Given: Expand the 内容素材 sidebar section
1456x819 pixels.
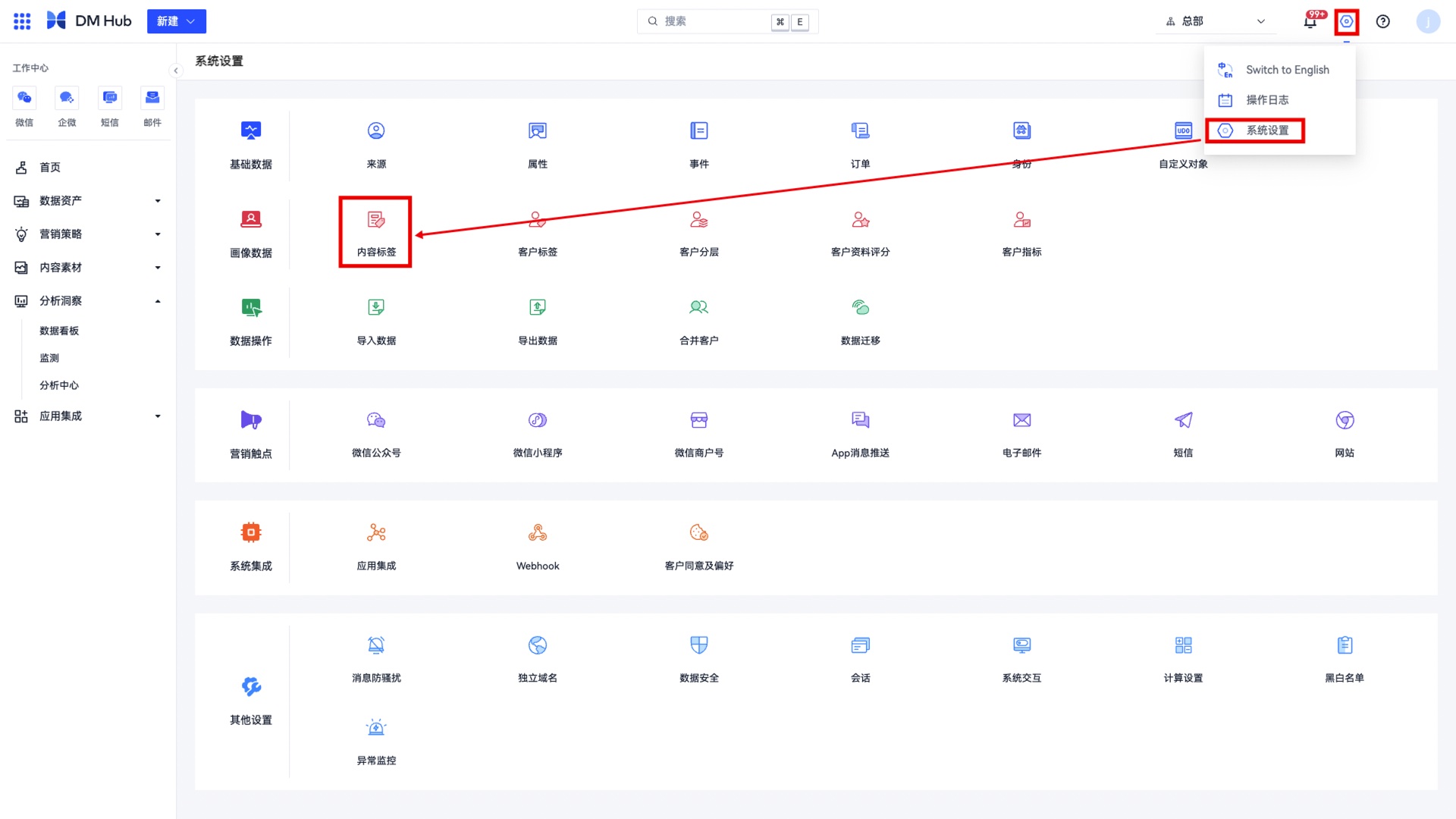Looking at the screenshot, I should (x=88, y=268).
